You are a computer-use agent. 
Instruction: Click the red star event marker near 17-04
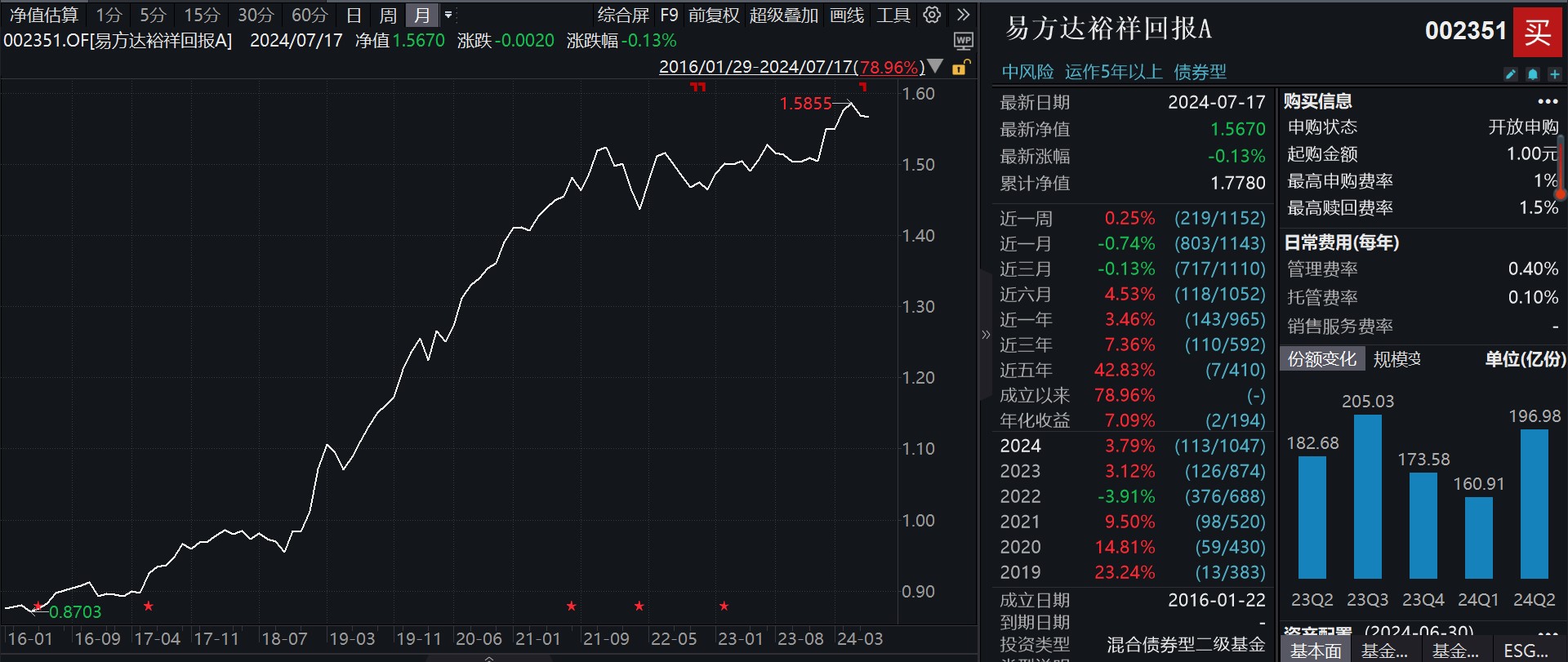[x=148, y=606]
